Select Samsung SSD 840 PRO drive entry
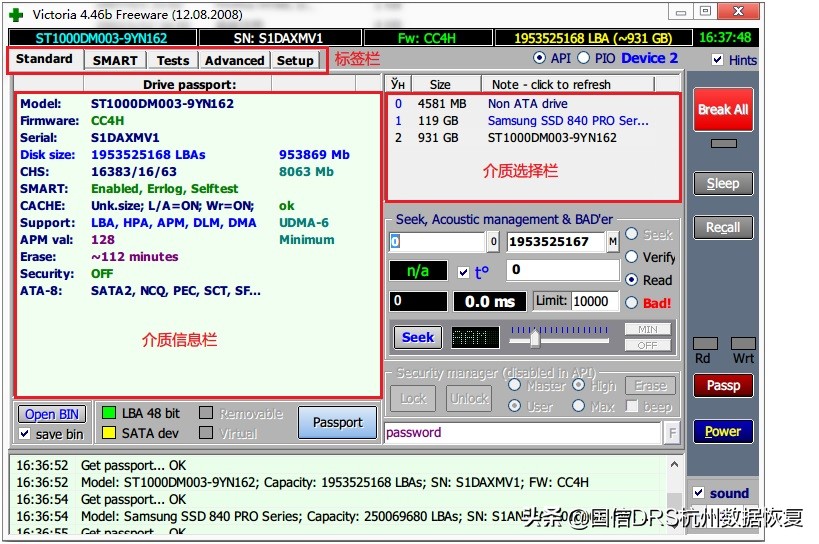 click(x=567, y=121)
